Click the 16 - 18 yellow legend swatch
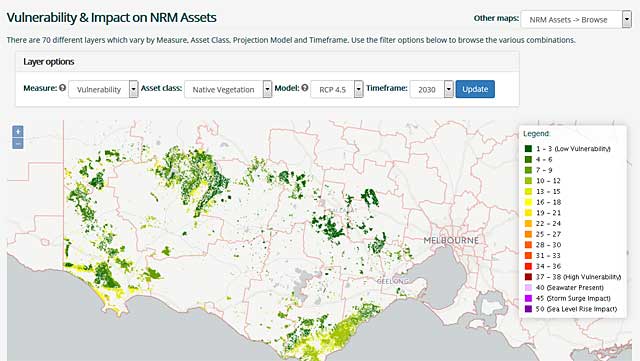 click(528, 202)
